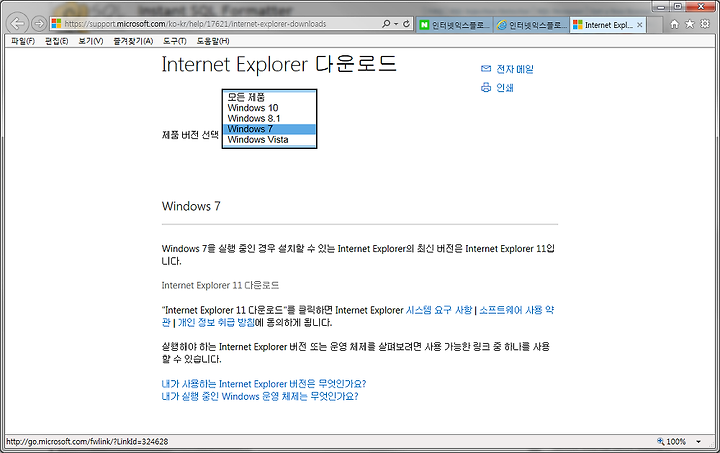The image size is (720, 453).
Task: Open the zoom level dropdown arrow
Action: 698,442
